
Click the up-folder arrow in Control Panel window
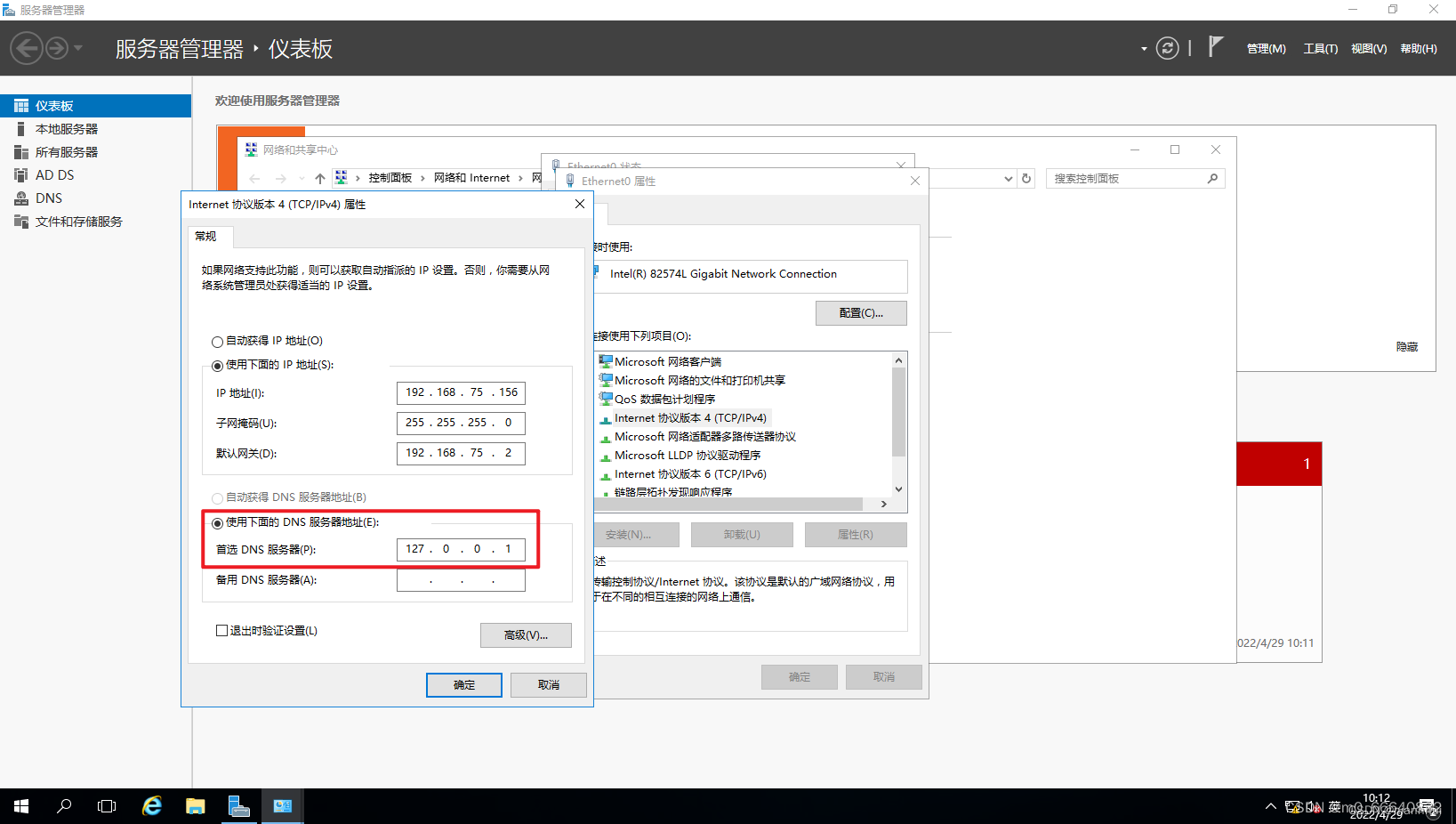320,178
